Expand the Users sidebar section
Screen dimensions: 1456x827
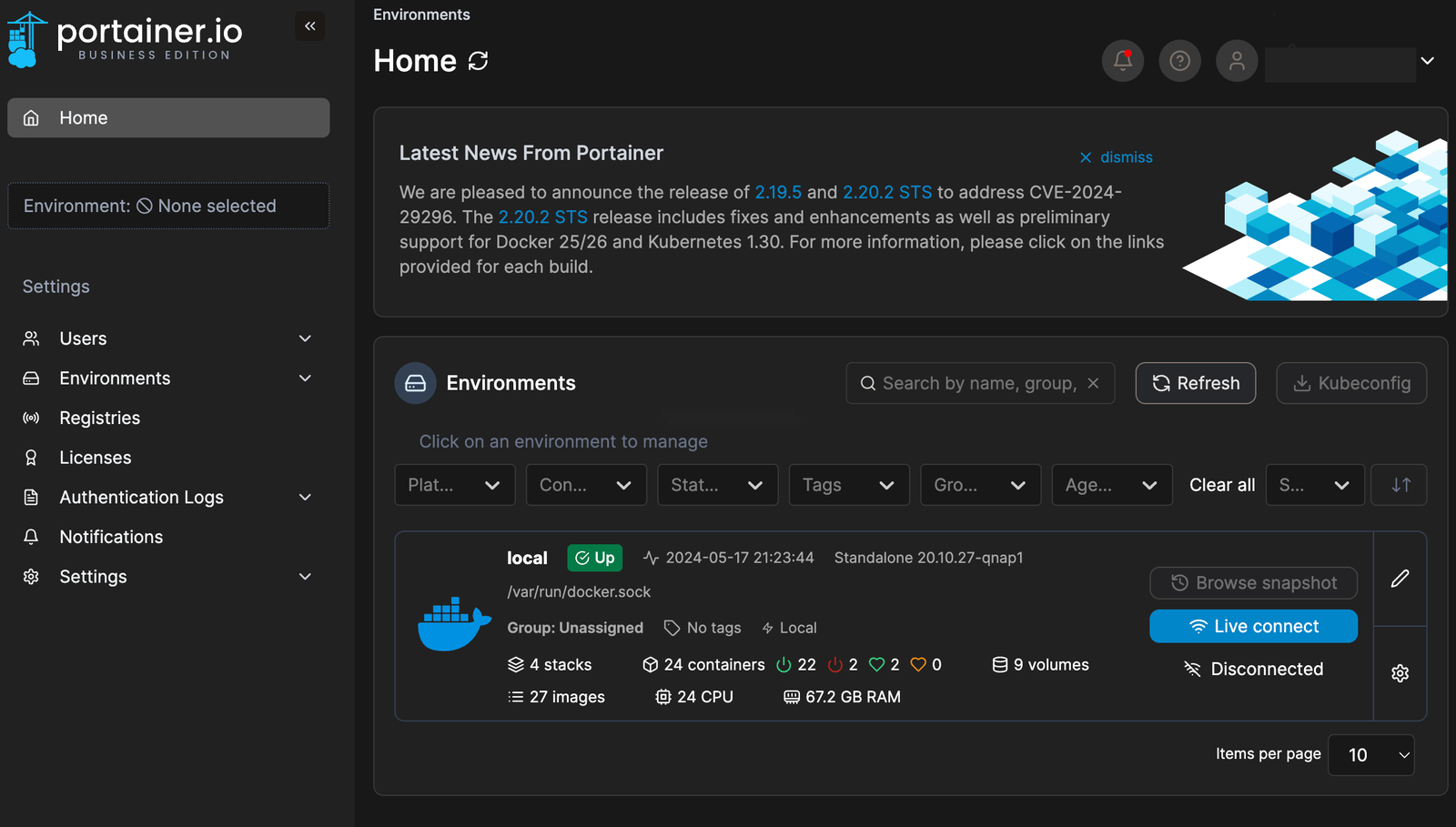tap(305, 338)
